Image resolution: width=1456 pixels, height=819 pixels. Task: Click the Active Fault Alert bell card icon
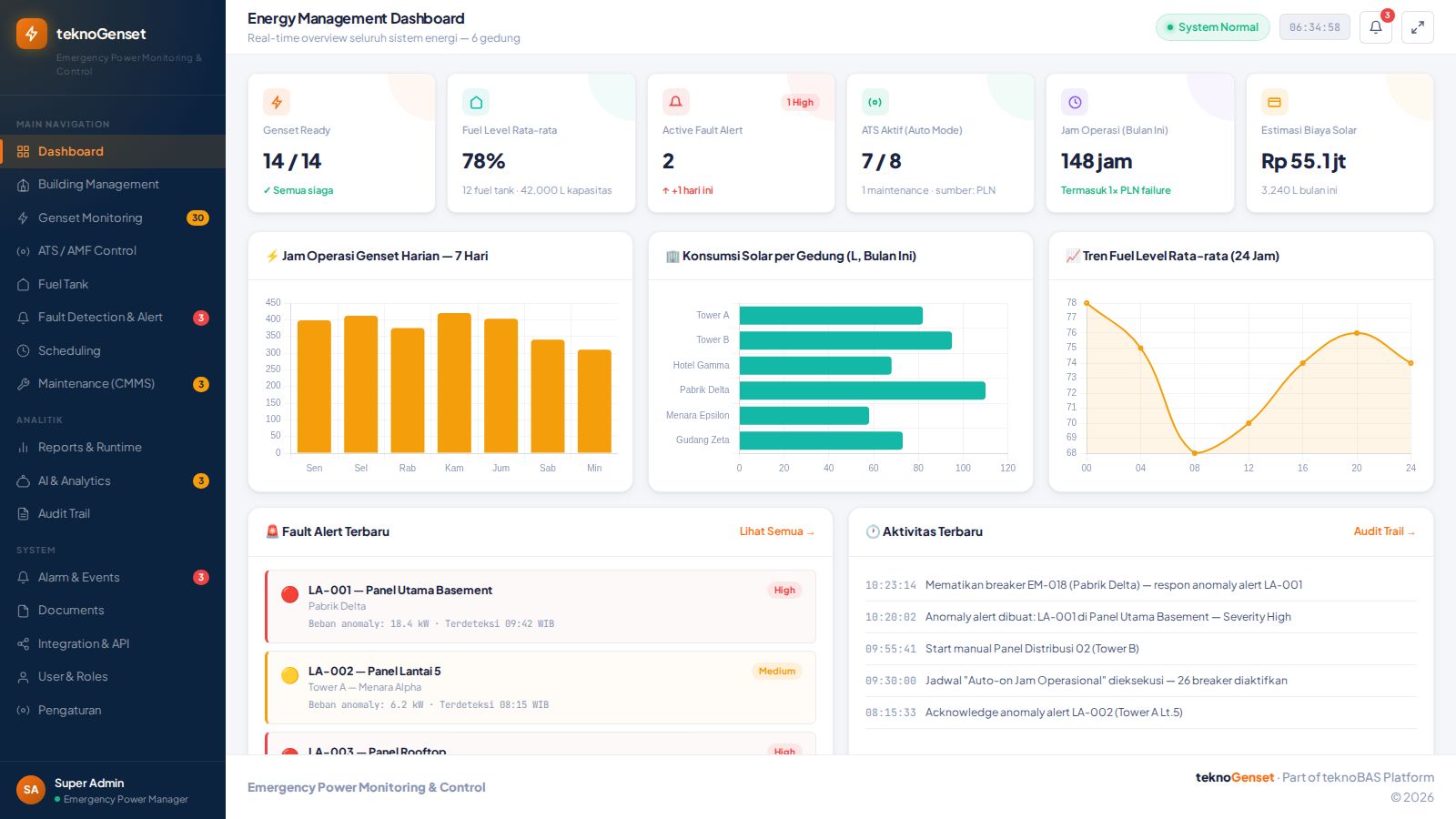point(676,102)
